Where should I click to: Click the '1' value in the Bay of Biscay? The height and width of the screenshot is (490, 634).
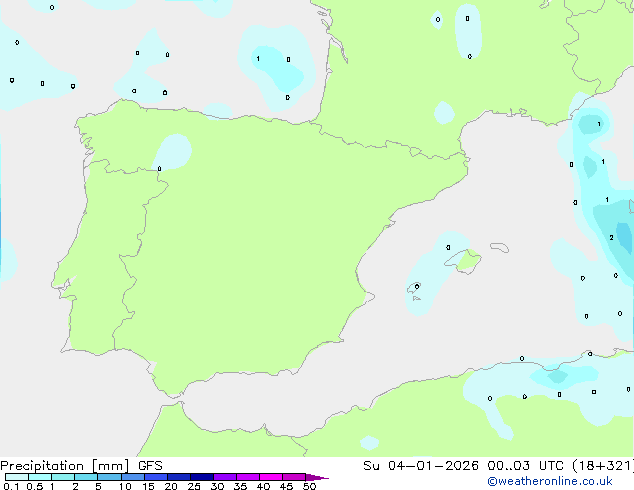tap(258, 59)
